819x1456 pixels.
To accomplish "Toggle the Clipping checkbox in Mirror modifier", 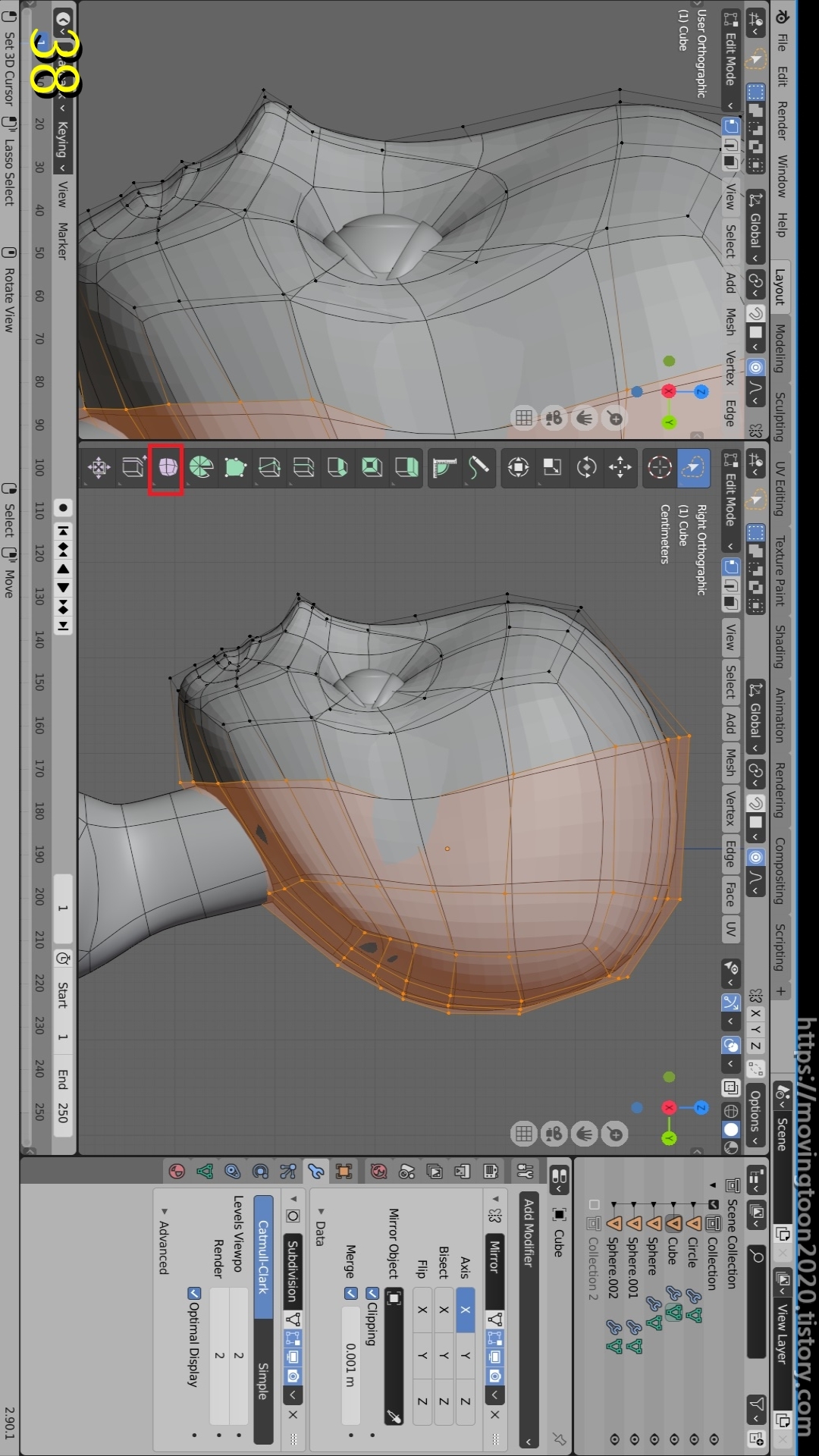I will tap(372, 1293).
